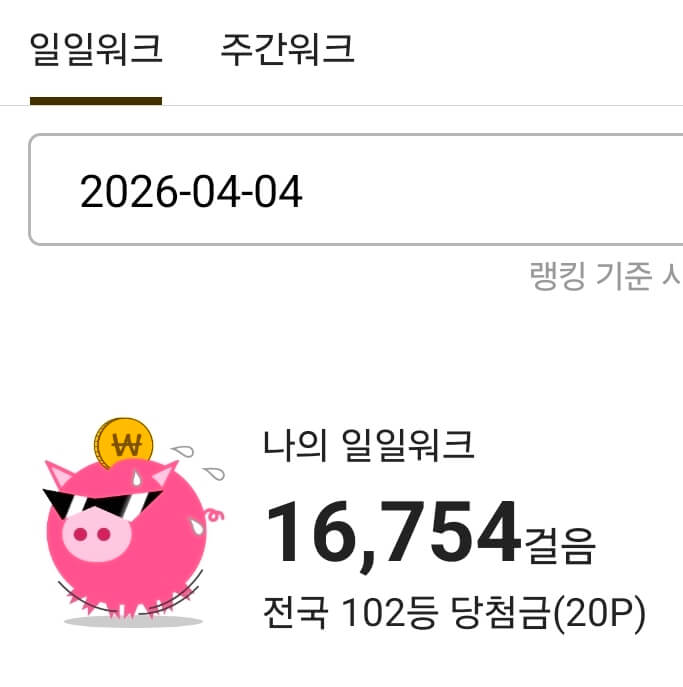Click the sweat drop above the tail
This screenshot has height=687, width=683.
pos(215,473)
